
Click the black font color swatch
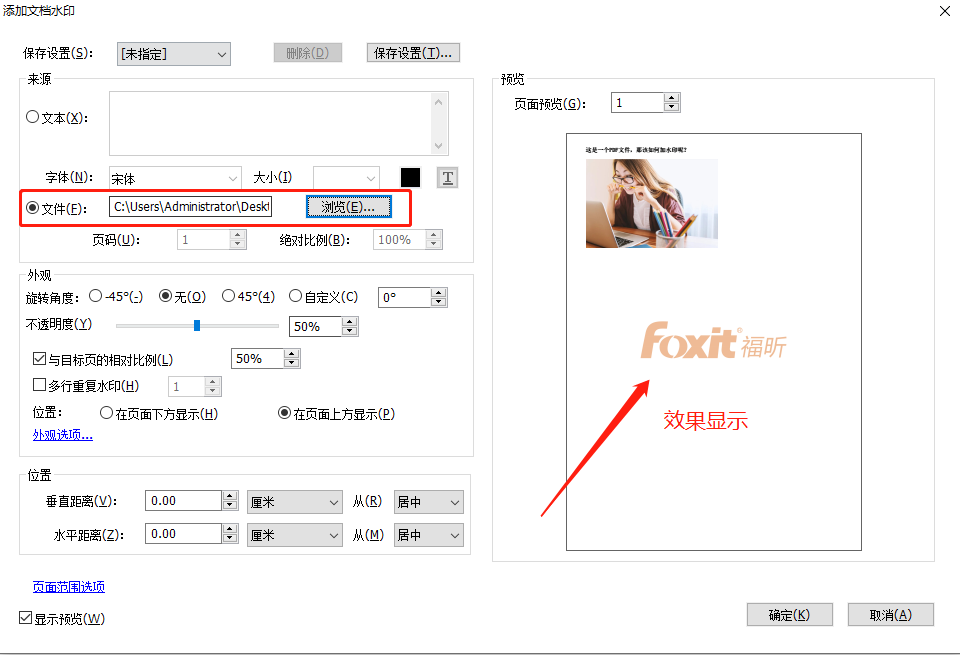pos(410,178)
